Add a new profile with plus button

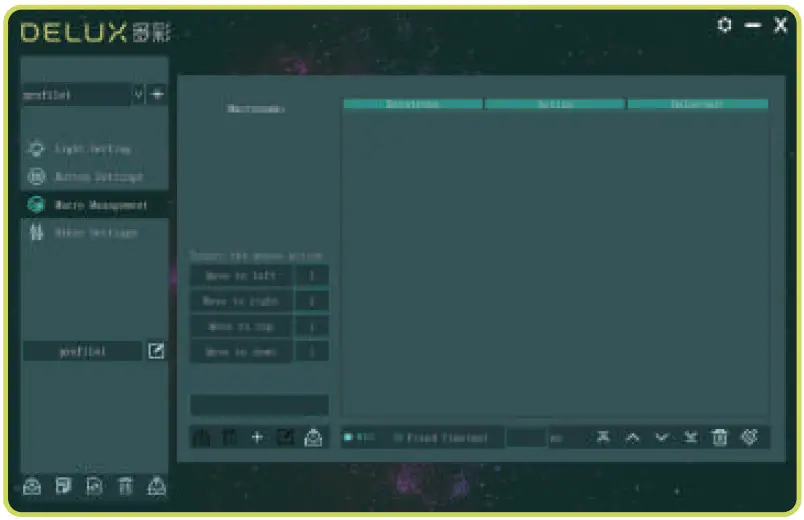(x=157, y=94)
